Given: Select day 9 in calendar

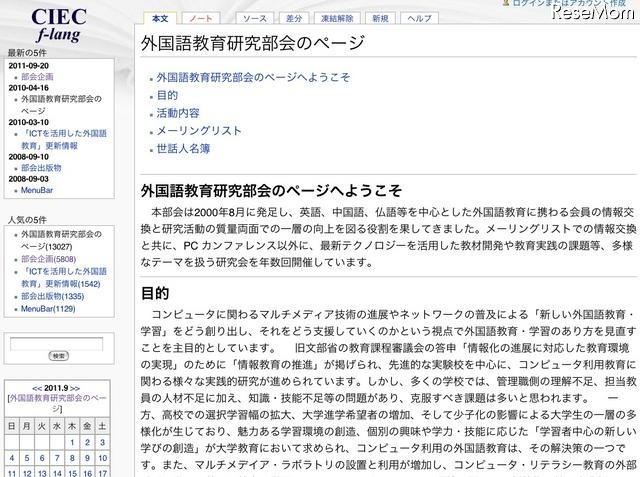Looking at the screenshot, I should coord(87,458).
